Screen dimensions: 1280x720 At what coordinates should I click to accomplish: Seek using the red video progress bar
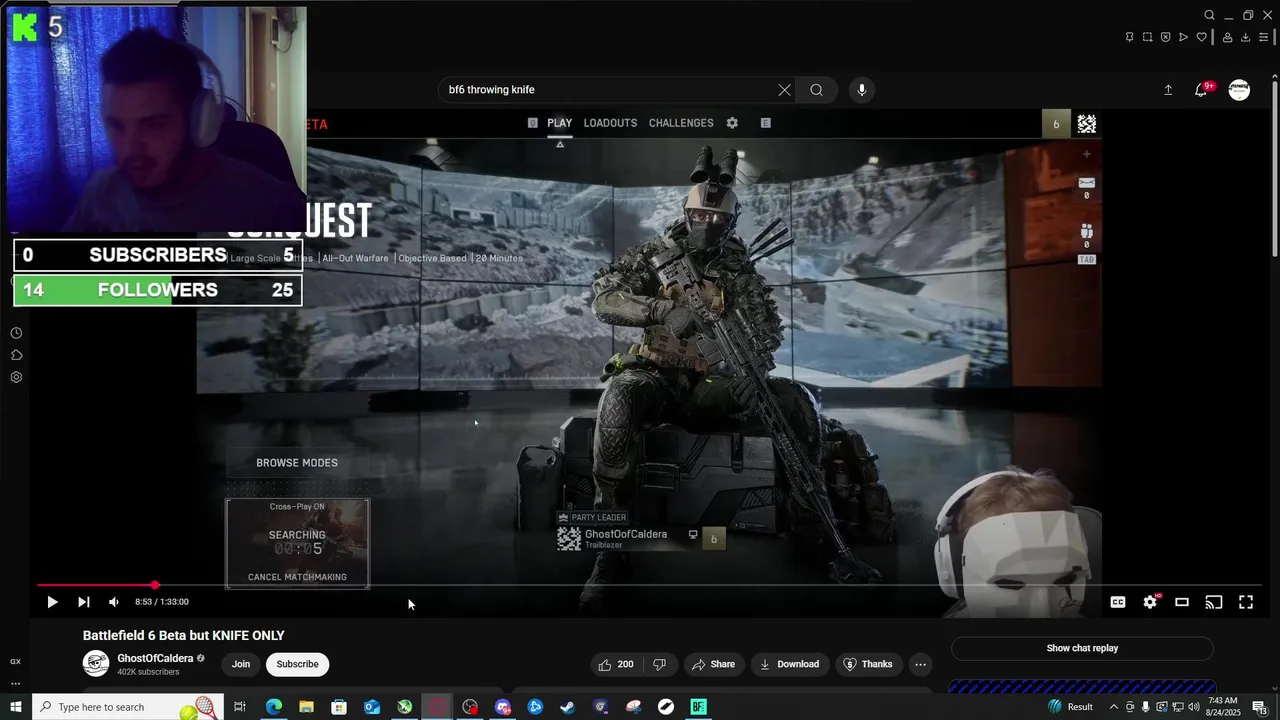(650, 585)
